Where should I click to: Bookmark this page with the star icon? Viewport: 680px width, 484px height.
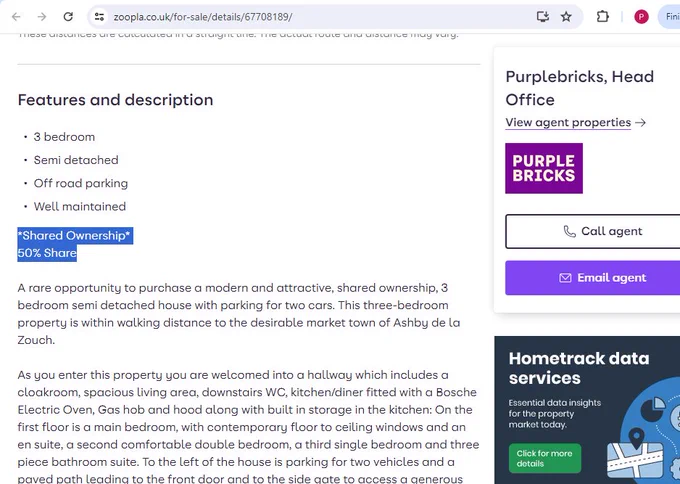tap(566, 17)
